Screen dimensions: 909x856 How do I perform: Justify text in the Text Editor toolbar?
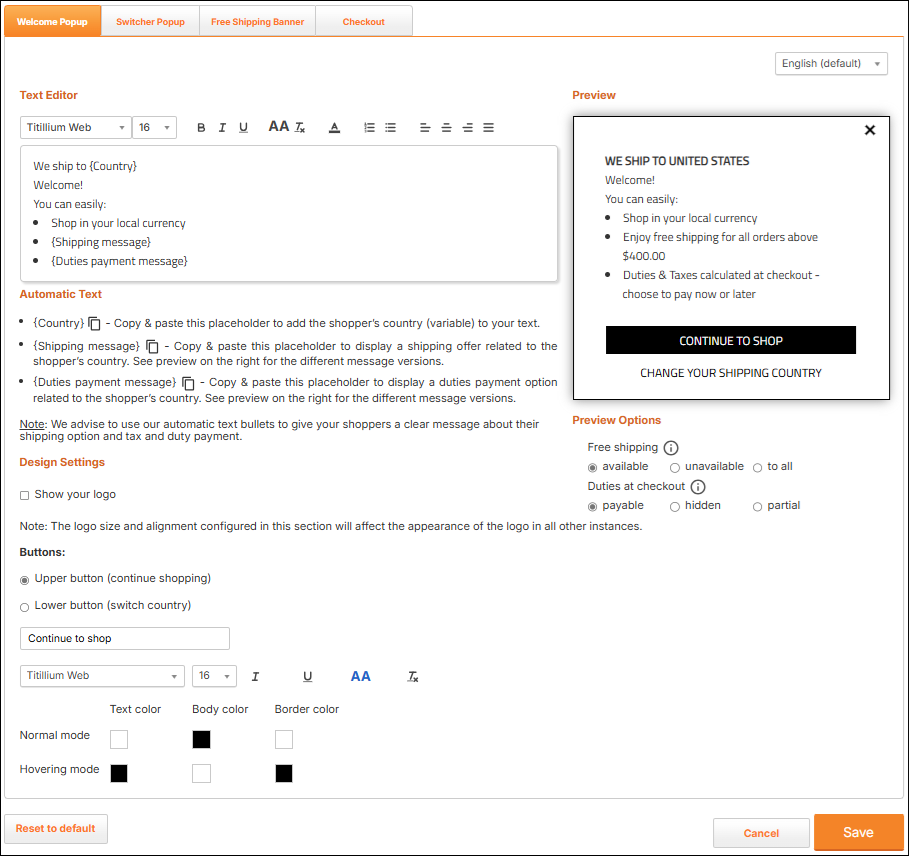(489, 128)
